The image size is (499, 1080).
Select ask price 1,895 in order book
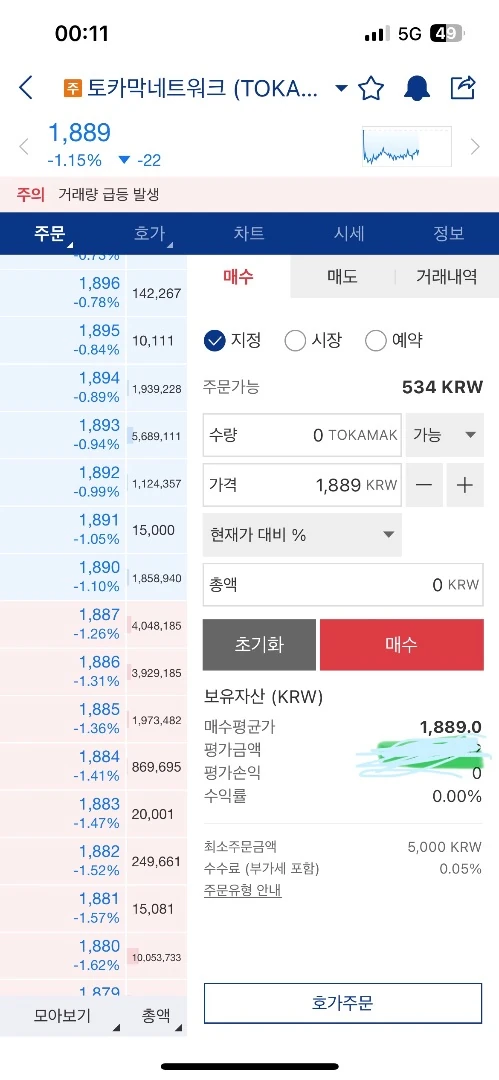click(x=63, y=340)
